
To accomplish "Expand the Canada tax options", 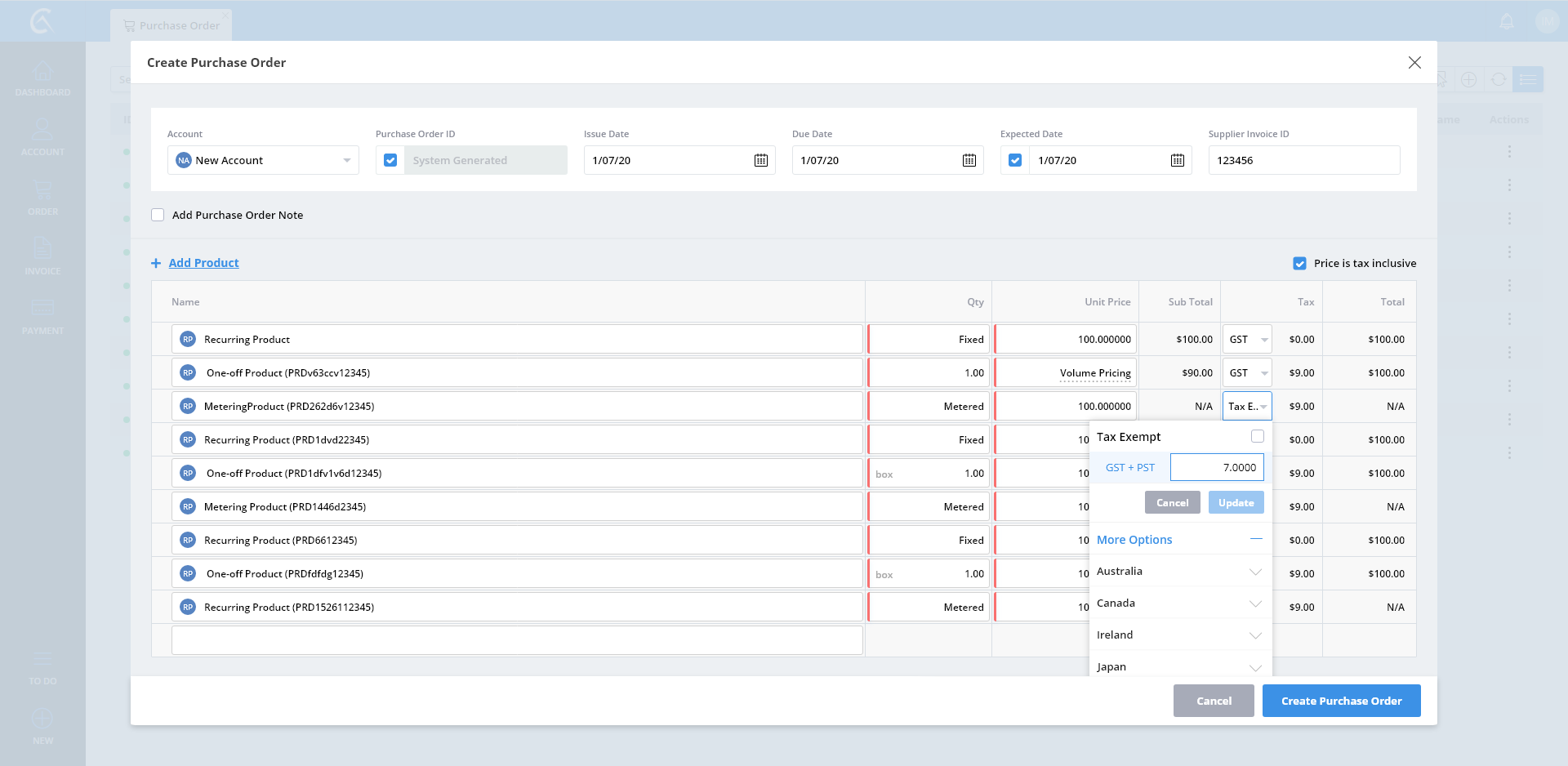I will [x=1255, y=603].
